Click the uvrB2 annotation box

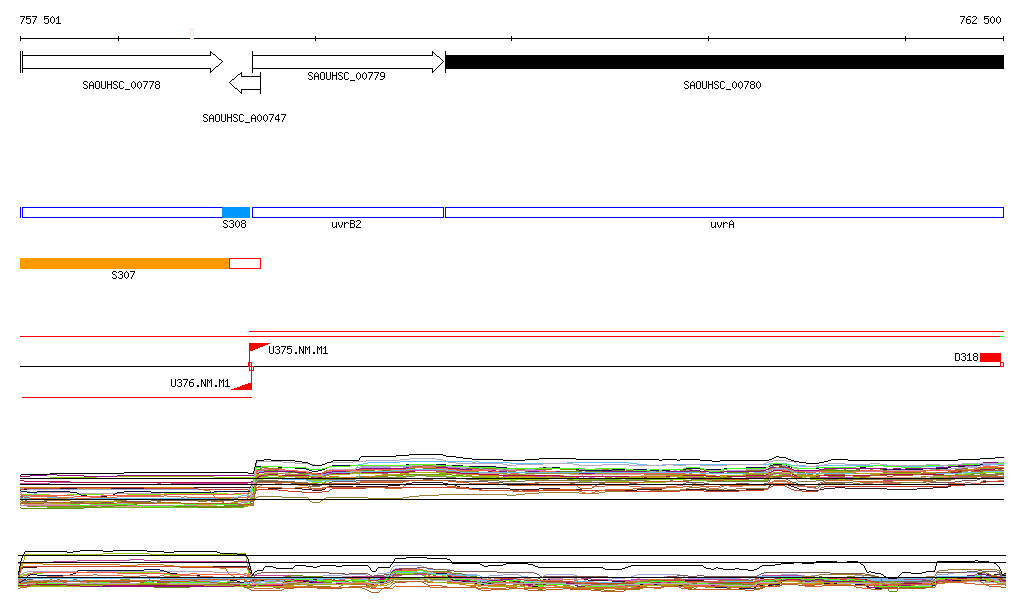point(347,212)
